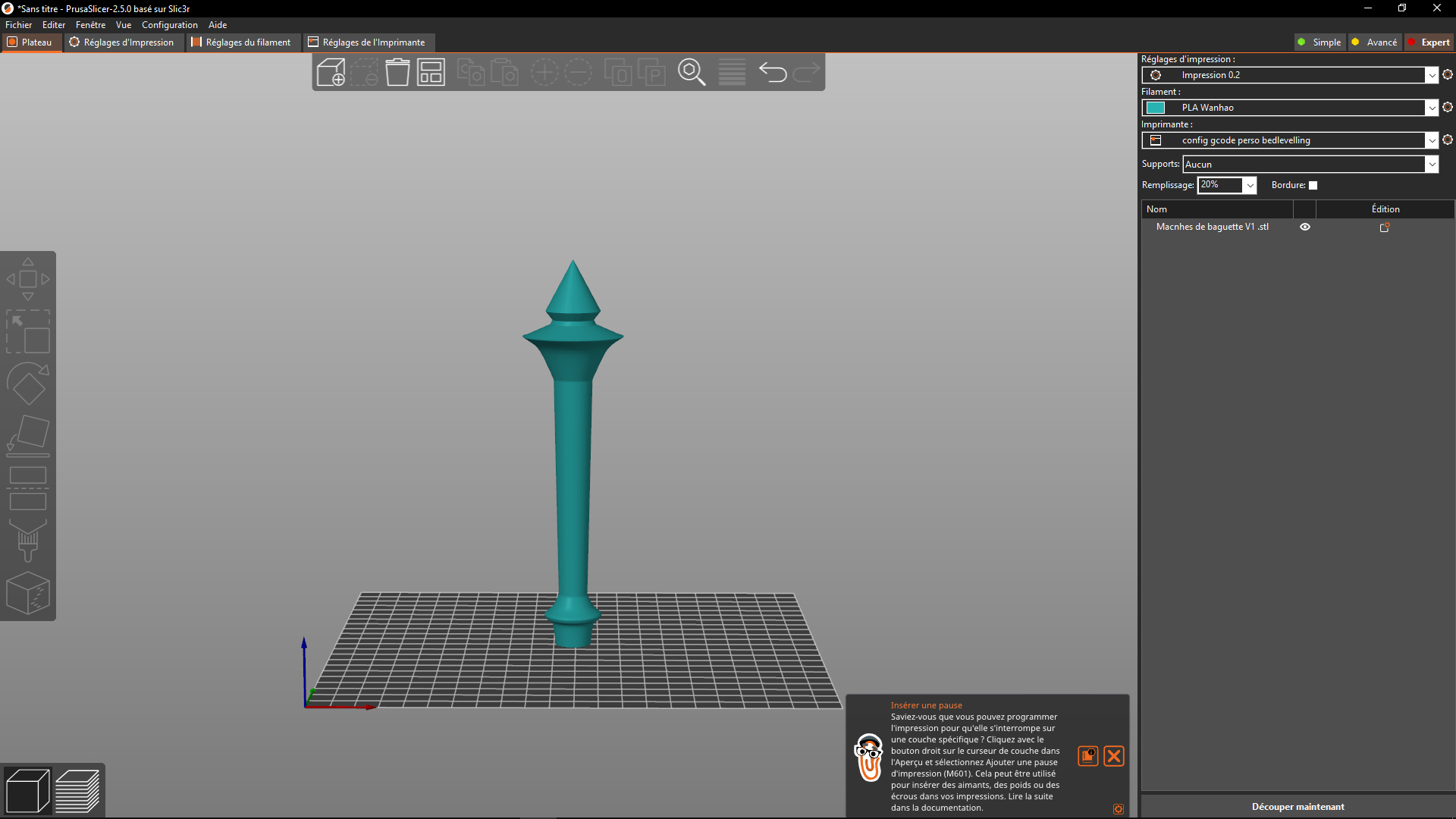Viewport: 1456px width, 819px height.
Task: Toggle the Bordure checkbox
Action: point(1313,185)
